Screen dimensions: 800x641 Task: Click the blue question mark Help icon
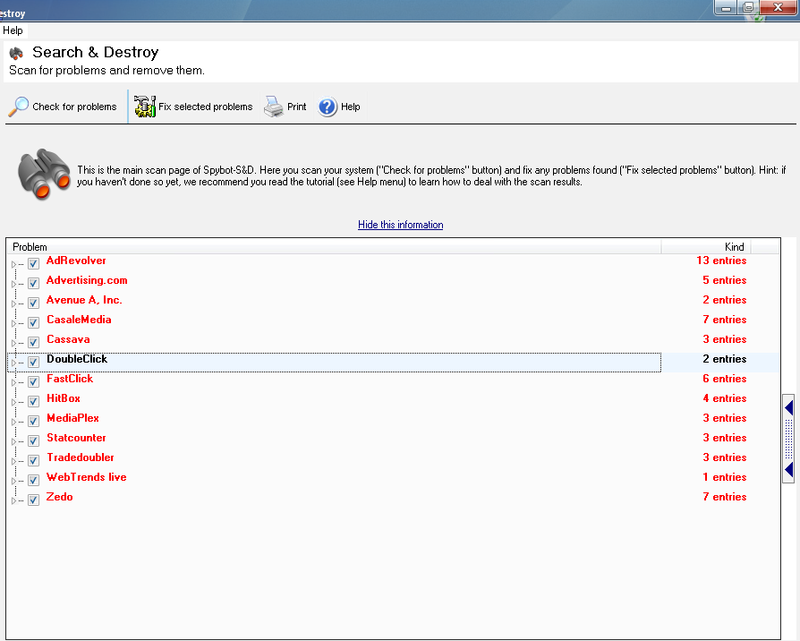tap(327, 107)
